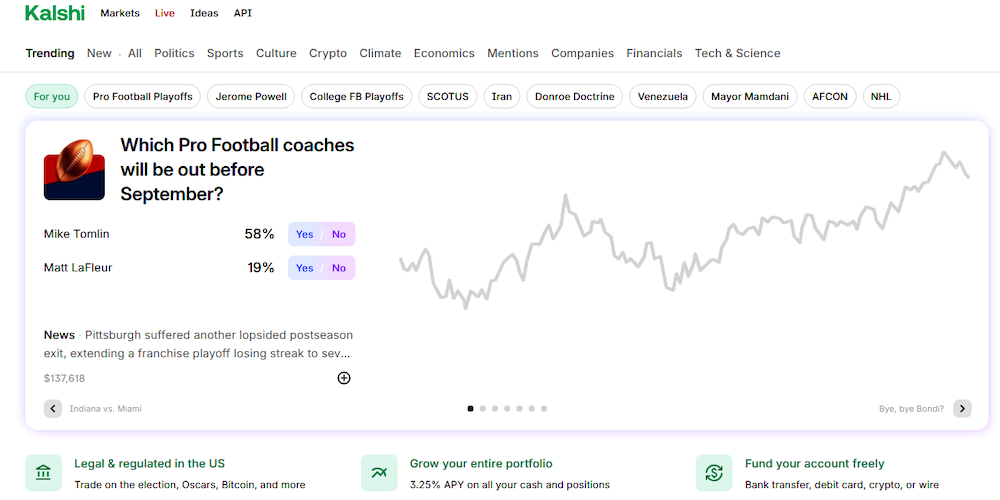The image size is (1000, 500).
Task: Open the Live page from top menu
Action: pos(165,13)
